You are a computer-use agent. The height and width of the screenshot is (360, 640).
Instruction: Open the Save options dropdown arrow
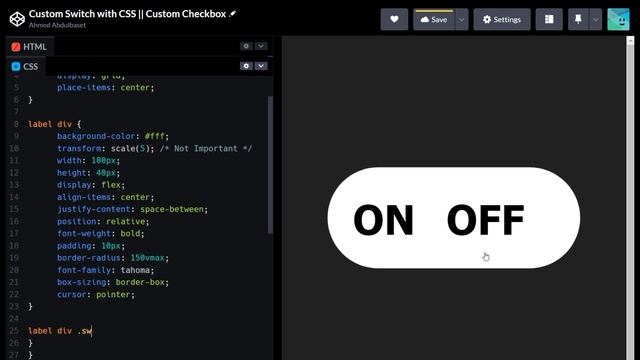click(462, 19)
